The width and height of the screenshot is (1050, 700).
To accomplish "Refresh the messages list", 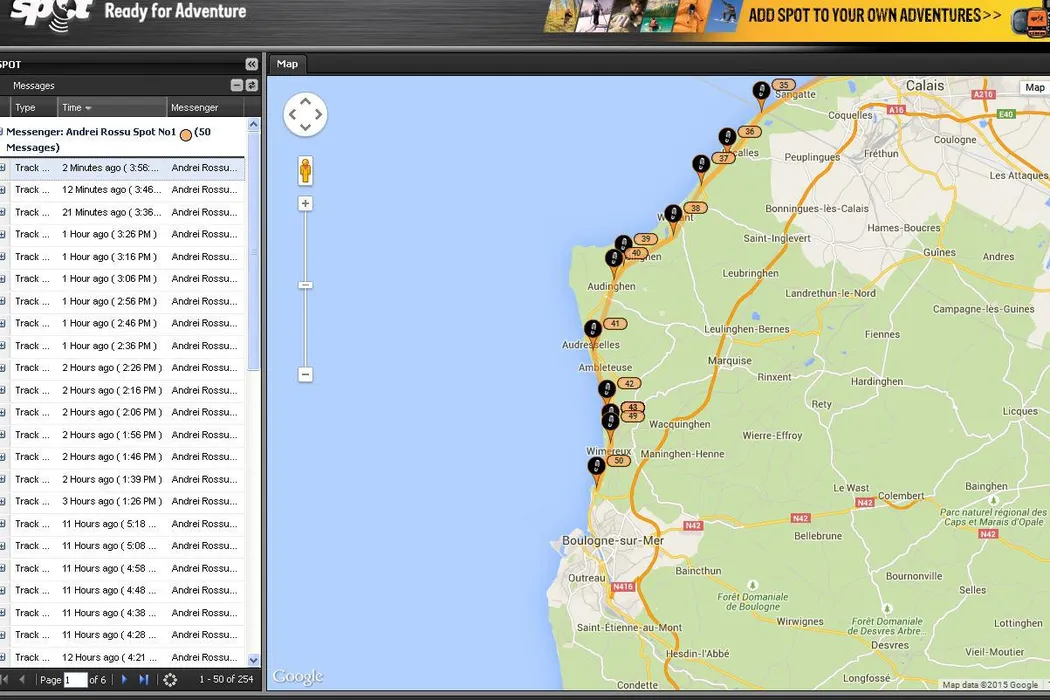I will 170,680.
